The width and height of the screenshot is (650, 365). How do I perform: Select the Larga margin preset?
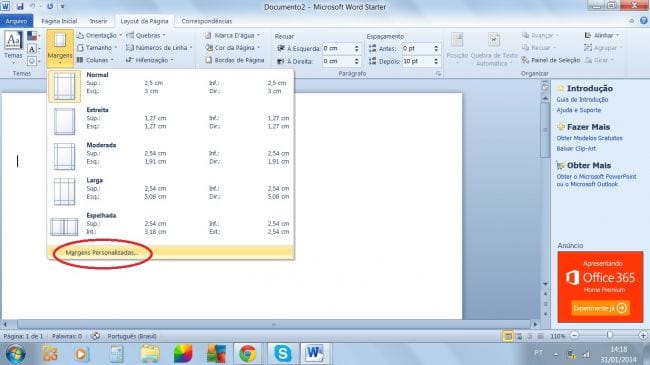click(171, 192)
